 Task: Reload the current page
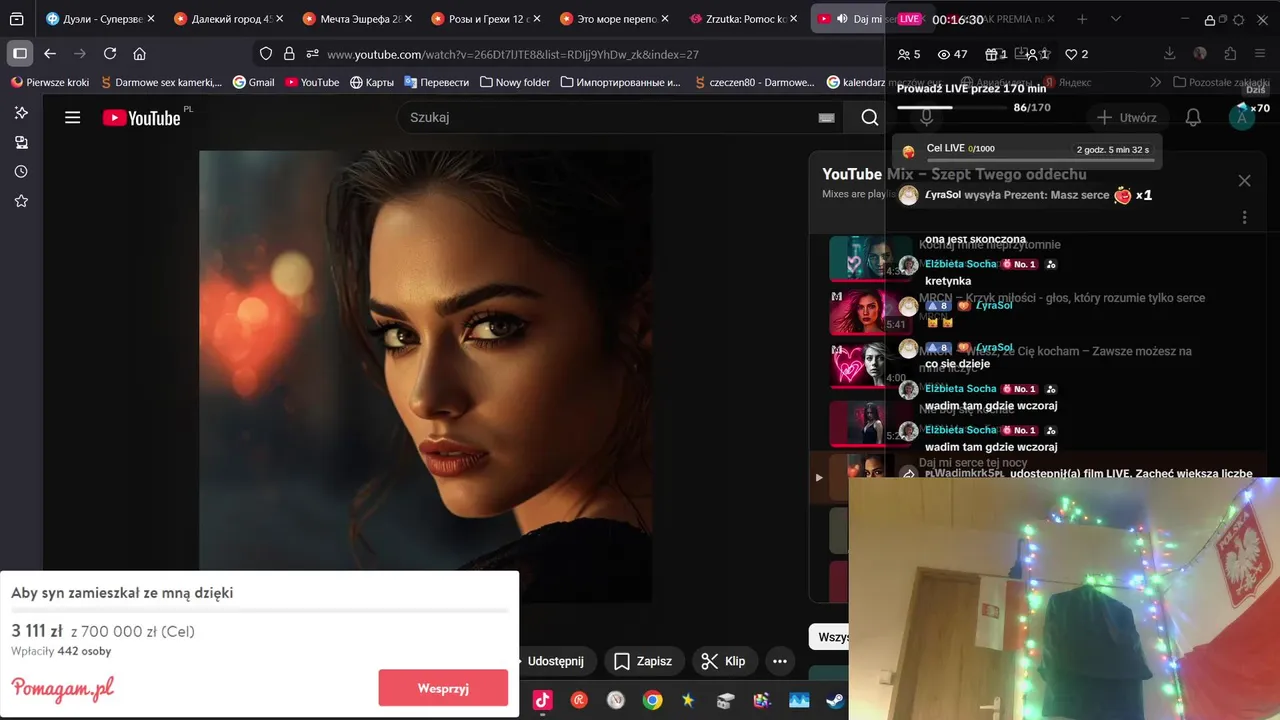tap(110, 54)
